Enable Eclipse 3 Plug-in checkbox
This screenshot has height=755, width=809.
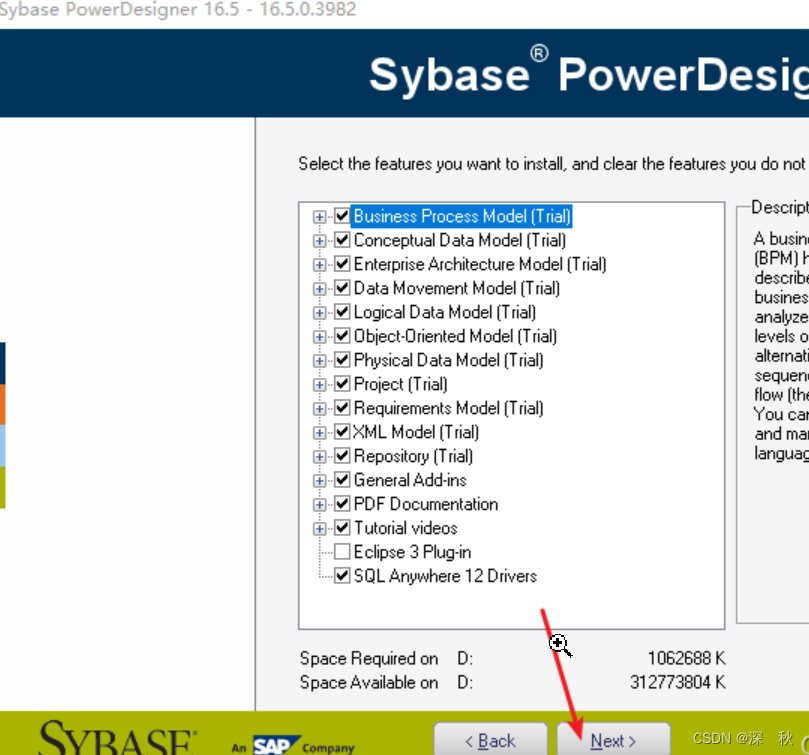point(342,552)
